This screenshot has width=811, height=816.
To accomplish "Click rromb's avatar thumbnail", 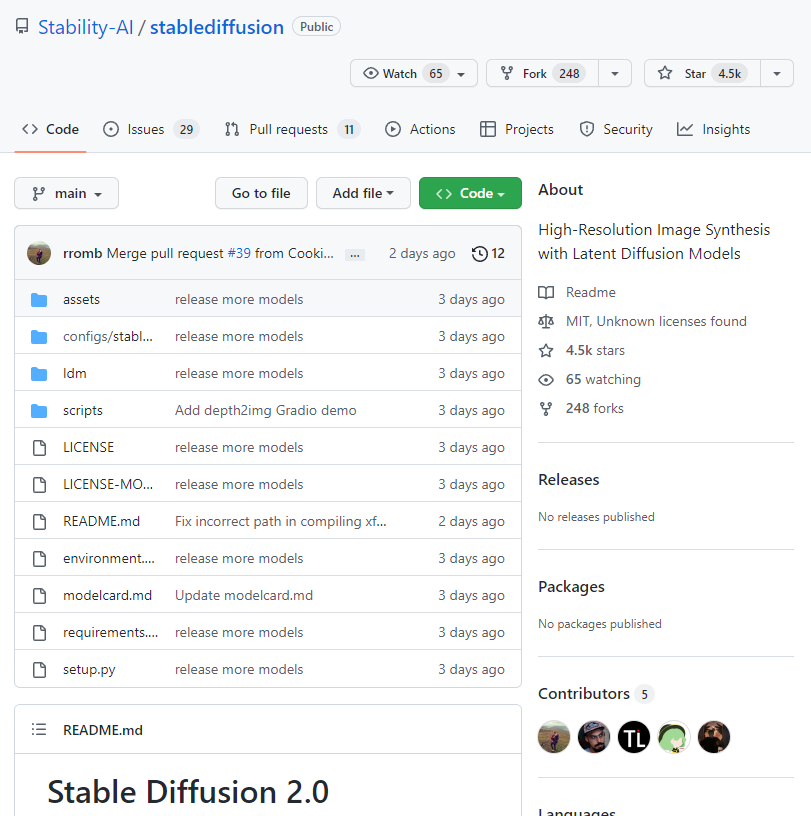I will coord(38,253).
